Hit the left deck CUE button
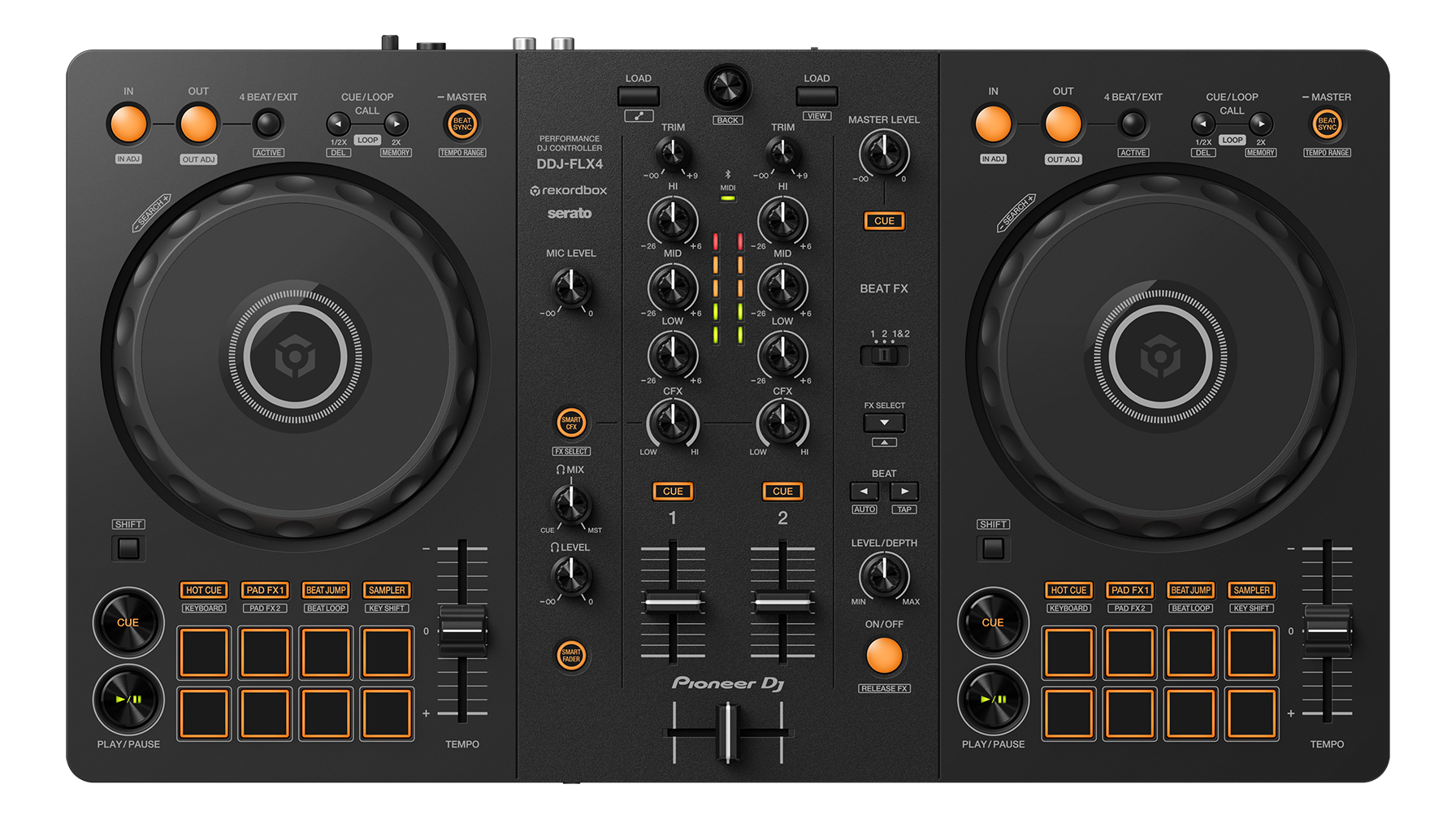1456x819 pixels. coord(128,622)
